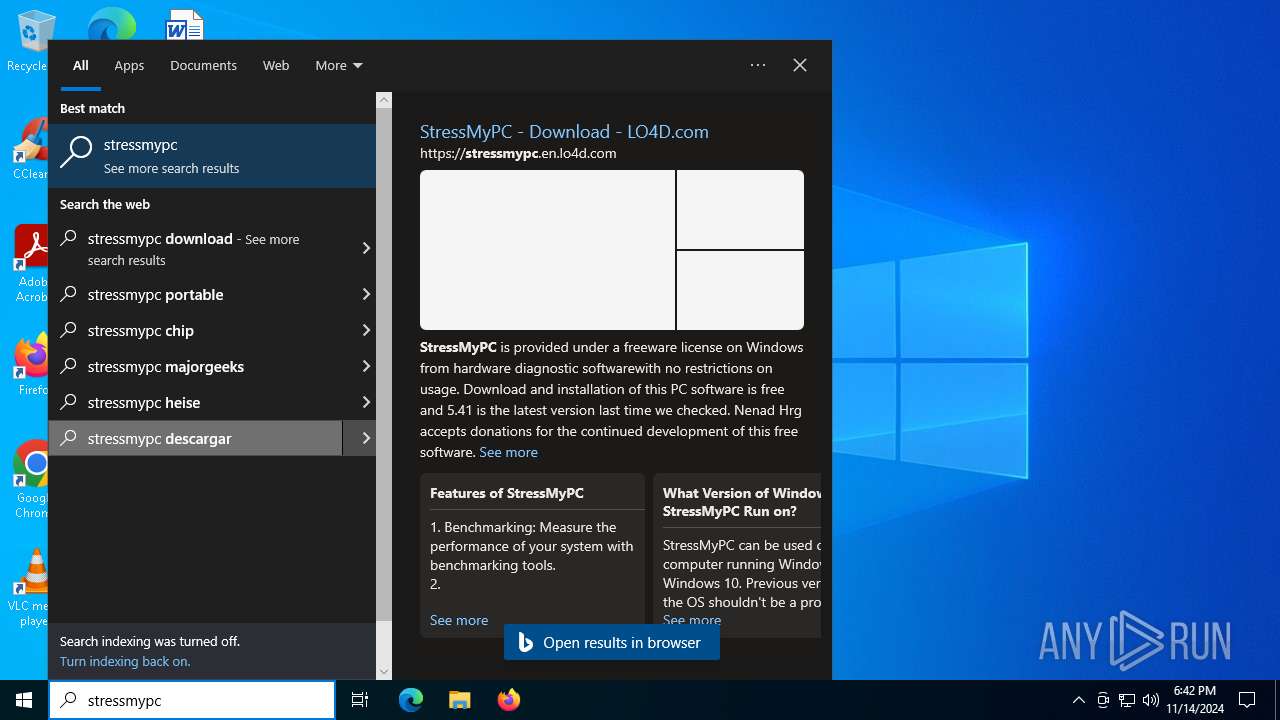The height and width of the screenshot is (720, 1280).
Task: Click the upper small preview thumbnail
Action: (740, 209)
